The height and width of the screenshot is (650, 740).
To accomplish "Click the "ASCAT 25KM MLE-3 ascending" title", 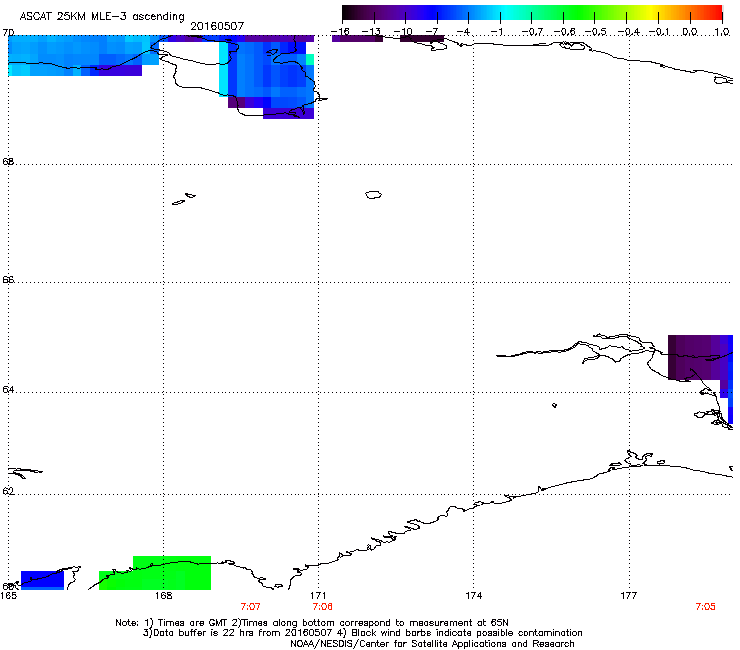I will pyautogui.click(x=102, y=17).
